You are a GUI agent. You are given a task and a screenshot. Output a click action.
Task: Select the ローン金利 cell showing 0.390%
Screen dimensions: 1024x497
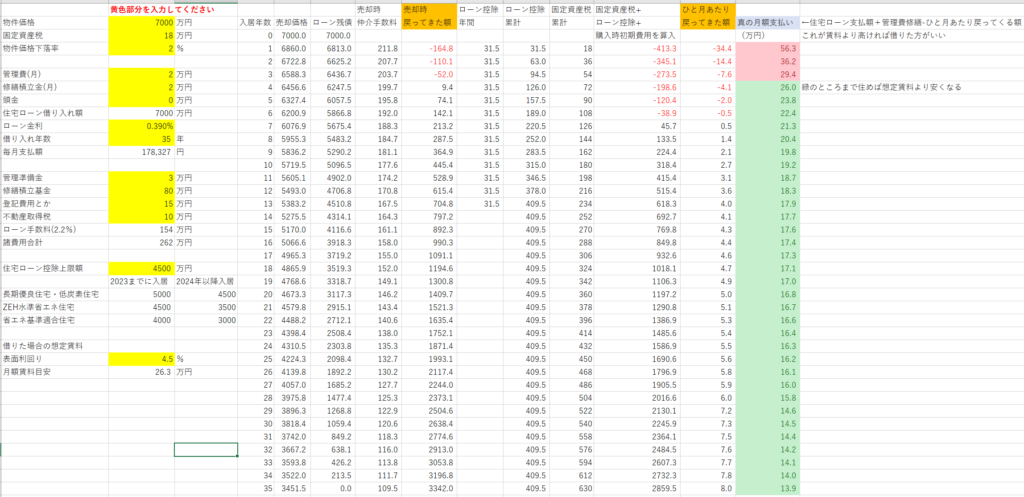143,125
